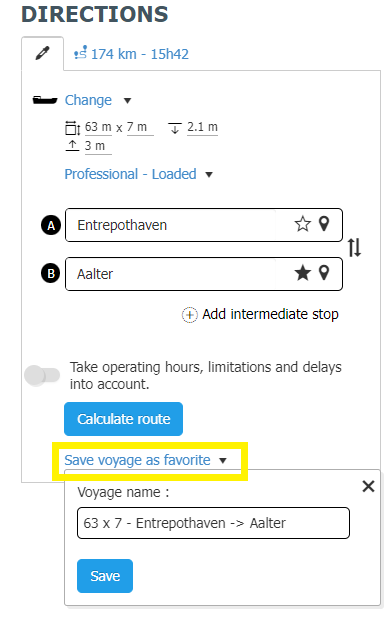Pick Entrepothaven location on map pin
Viewport: 390px width, 618px height.
pos(324,224)
